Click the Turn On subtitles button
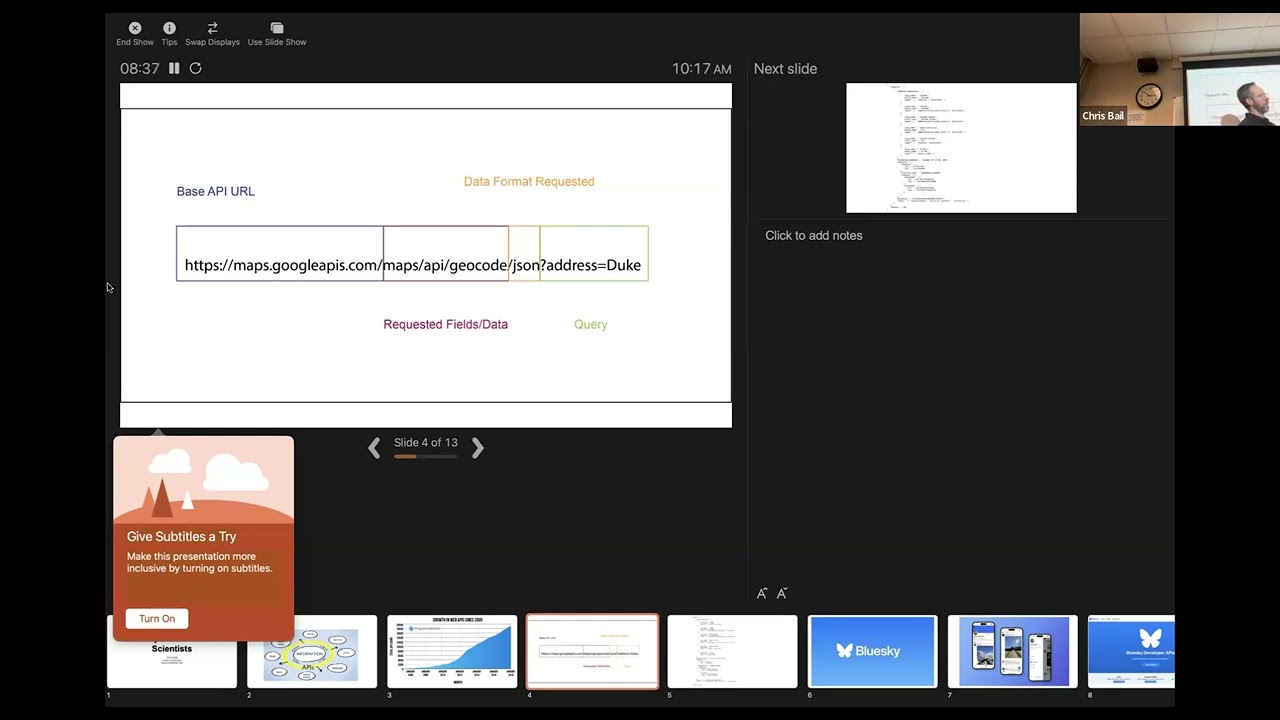The width and height of the screenshot is (1280, 720). 157,618
